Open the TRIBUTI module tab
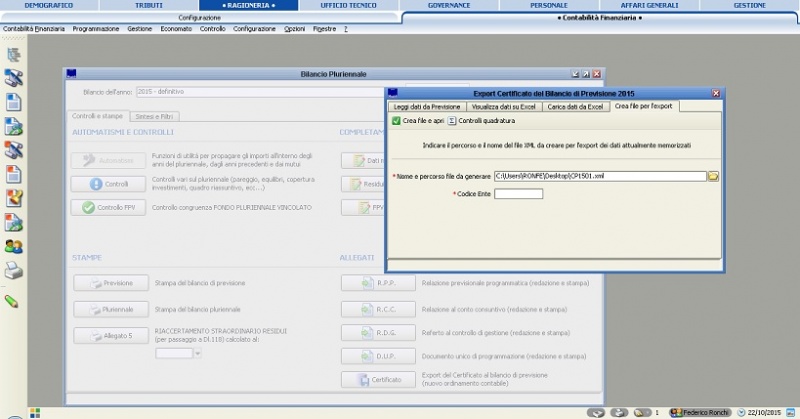Viewport: 800px width, 419px height. (150, 5)
